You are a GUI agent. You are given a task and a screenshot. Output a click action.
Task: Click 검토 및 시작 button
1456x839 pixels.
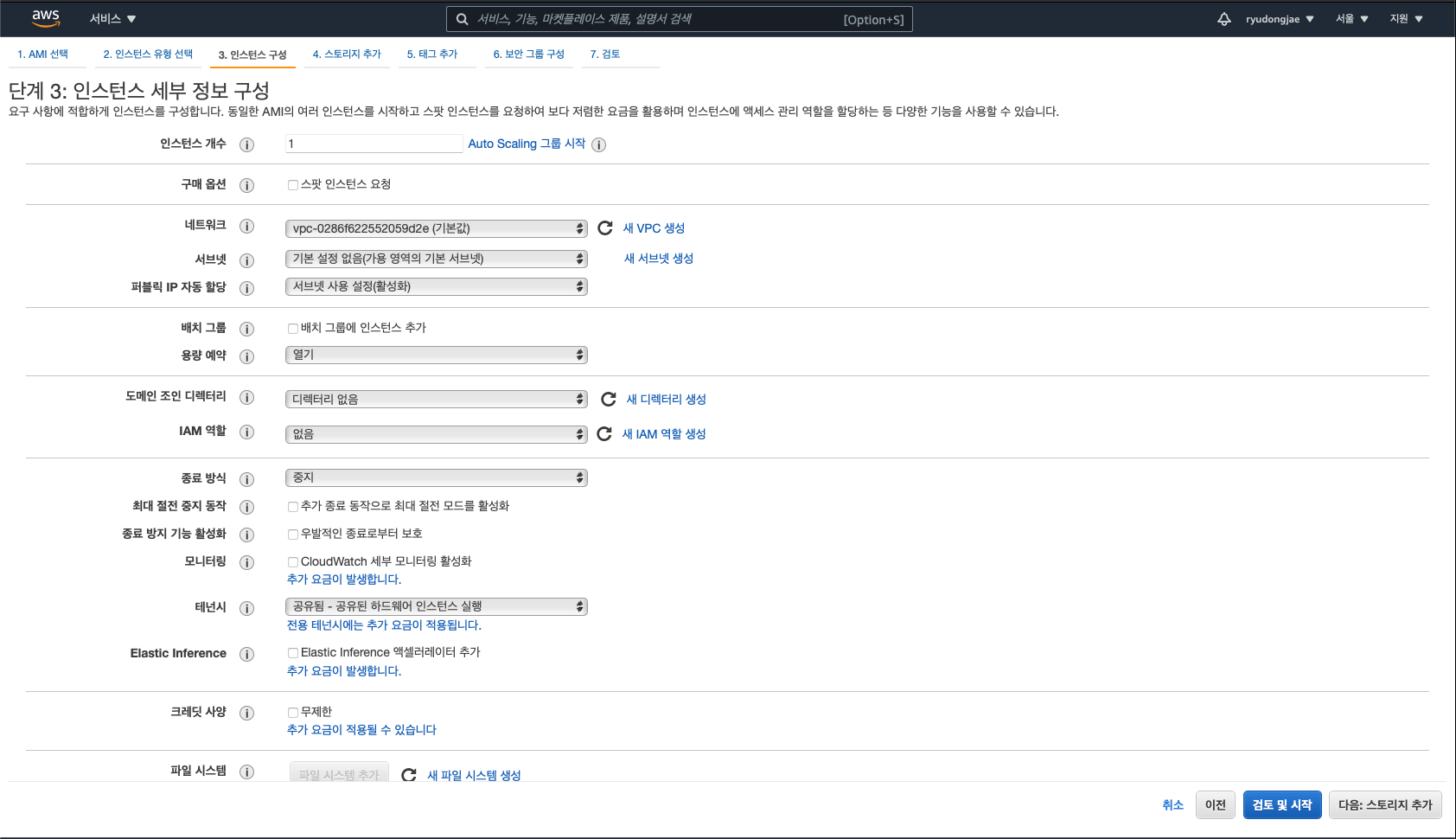pyautogui.click(x=1282, y=804)
